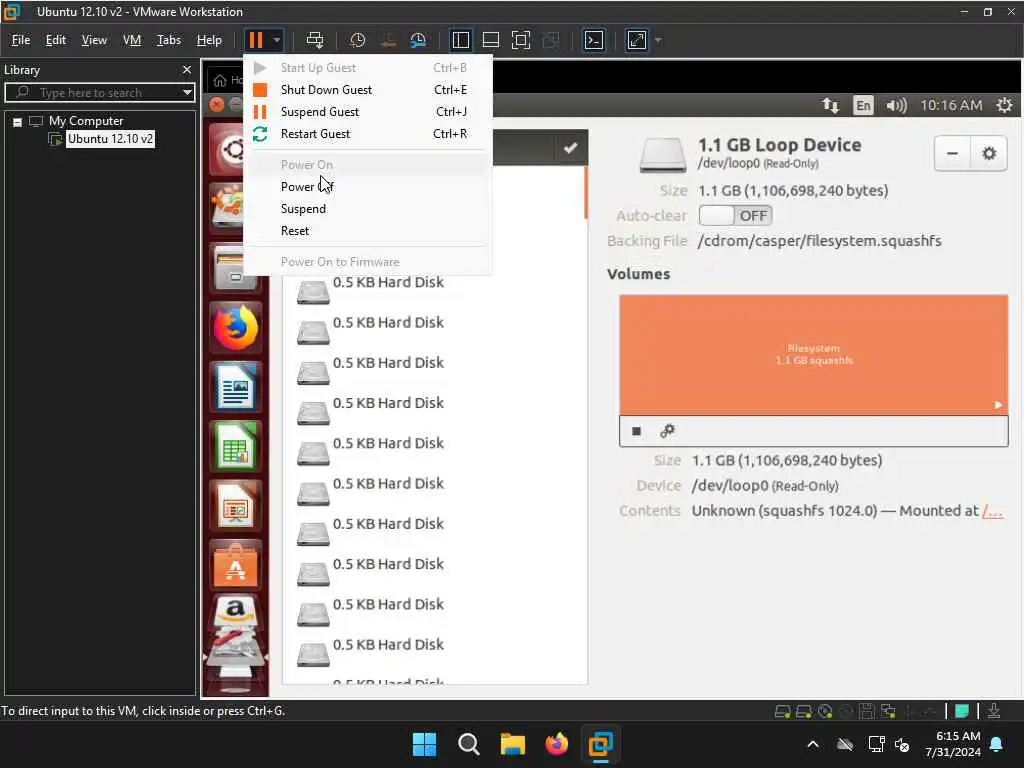This screenshot has height=768, width=1024.
Task: Select Suspend in power menu
Action: pyautogui.click(x=367, y=209)
